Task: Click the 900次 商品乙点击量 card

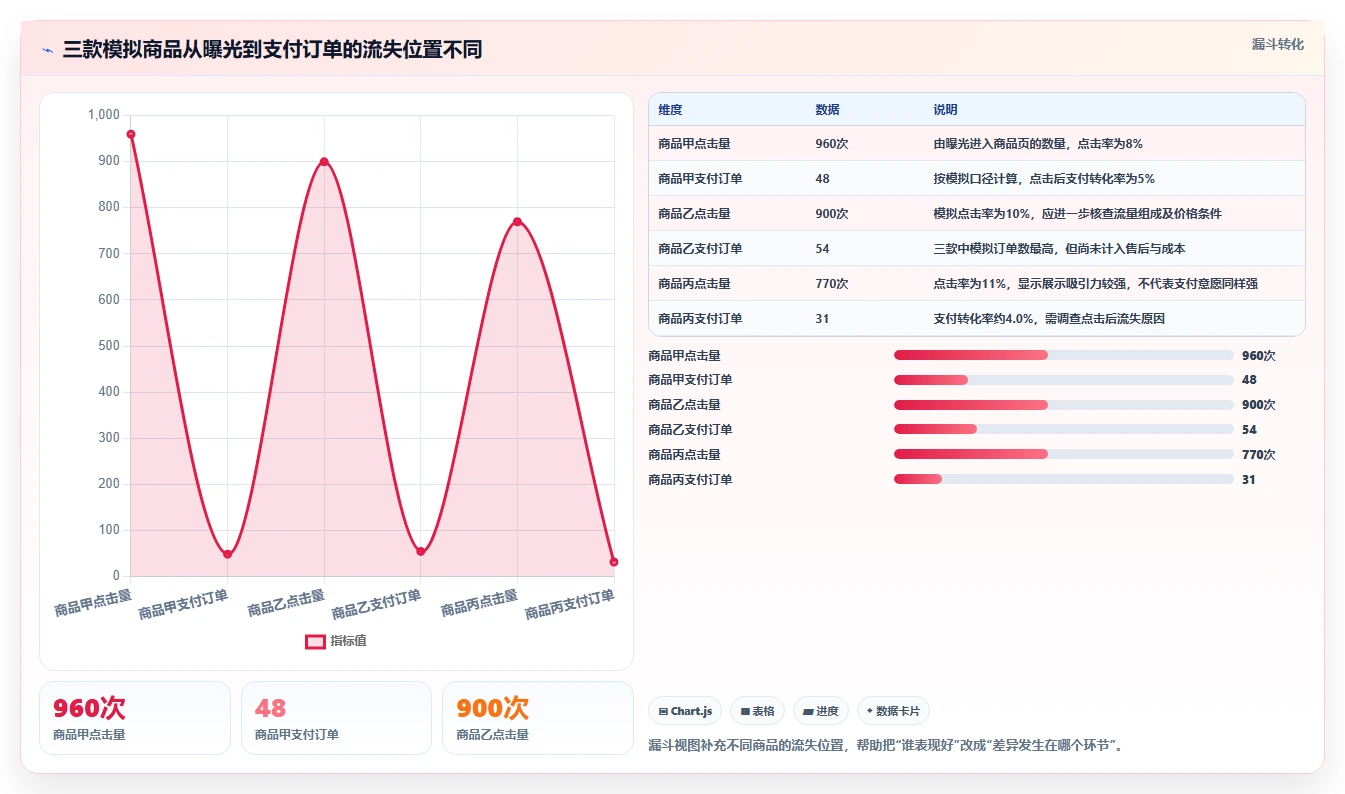Action: point(538,718)
